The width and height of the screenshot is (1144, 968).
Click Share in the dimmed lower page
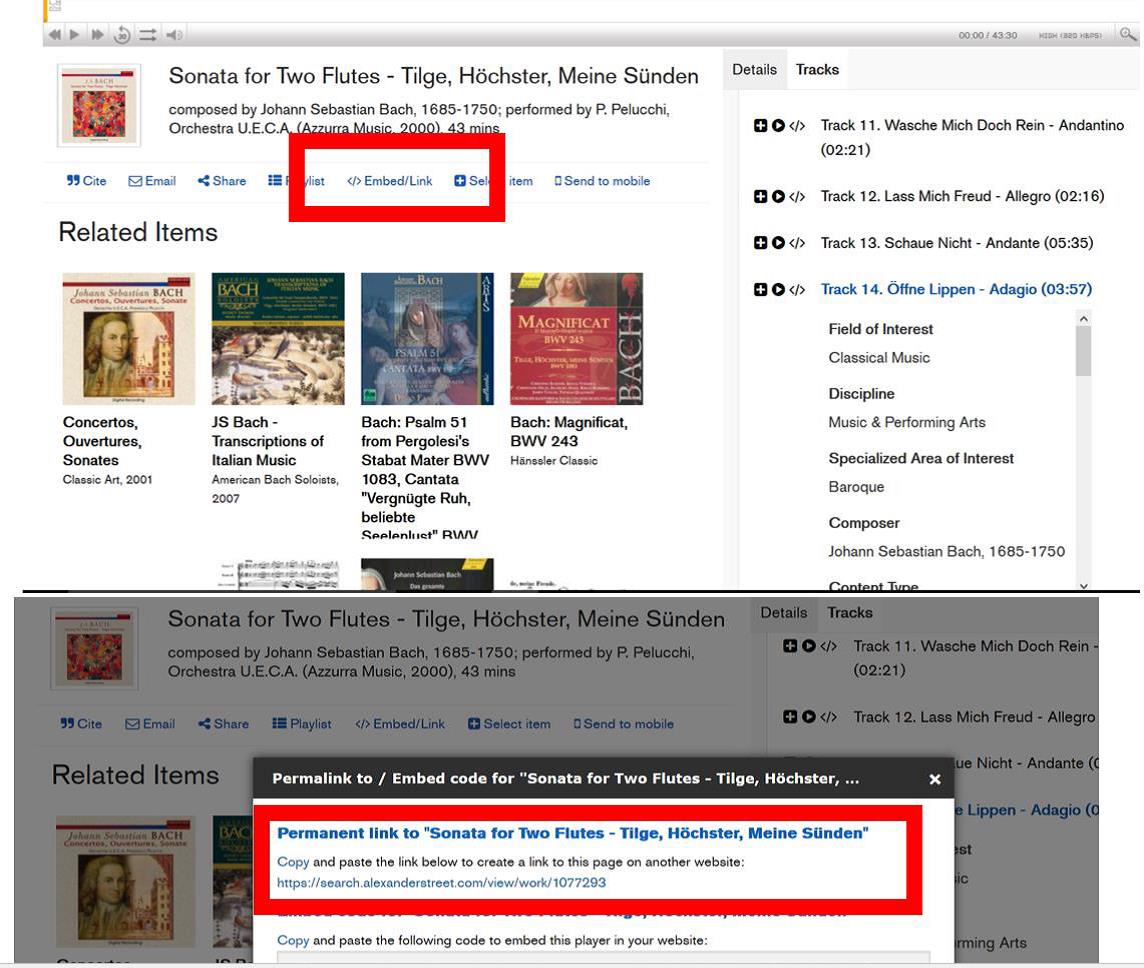click(x=223, y=724)
